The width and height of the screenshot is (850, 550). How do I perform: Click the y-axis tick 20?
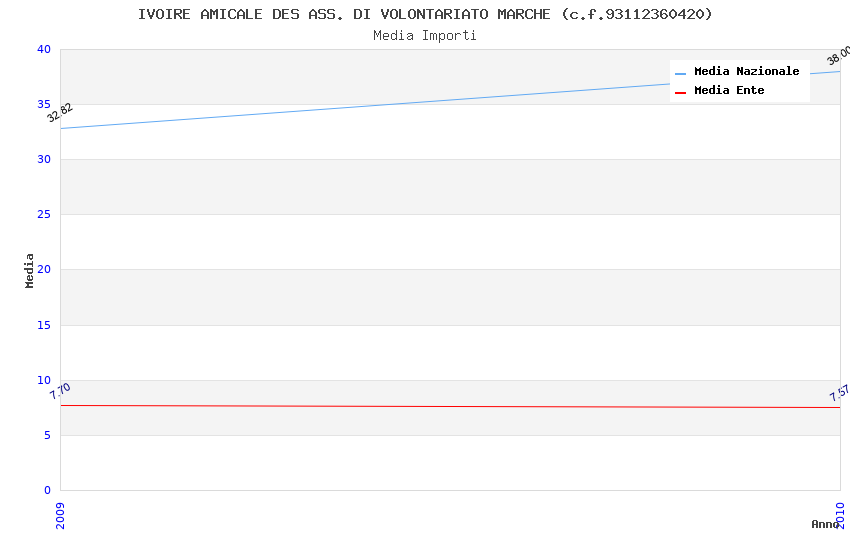tap(44, 269)
